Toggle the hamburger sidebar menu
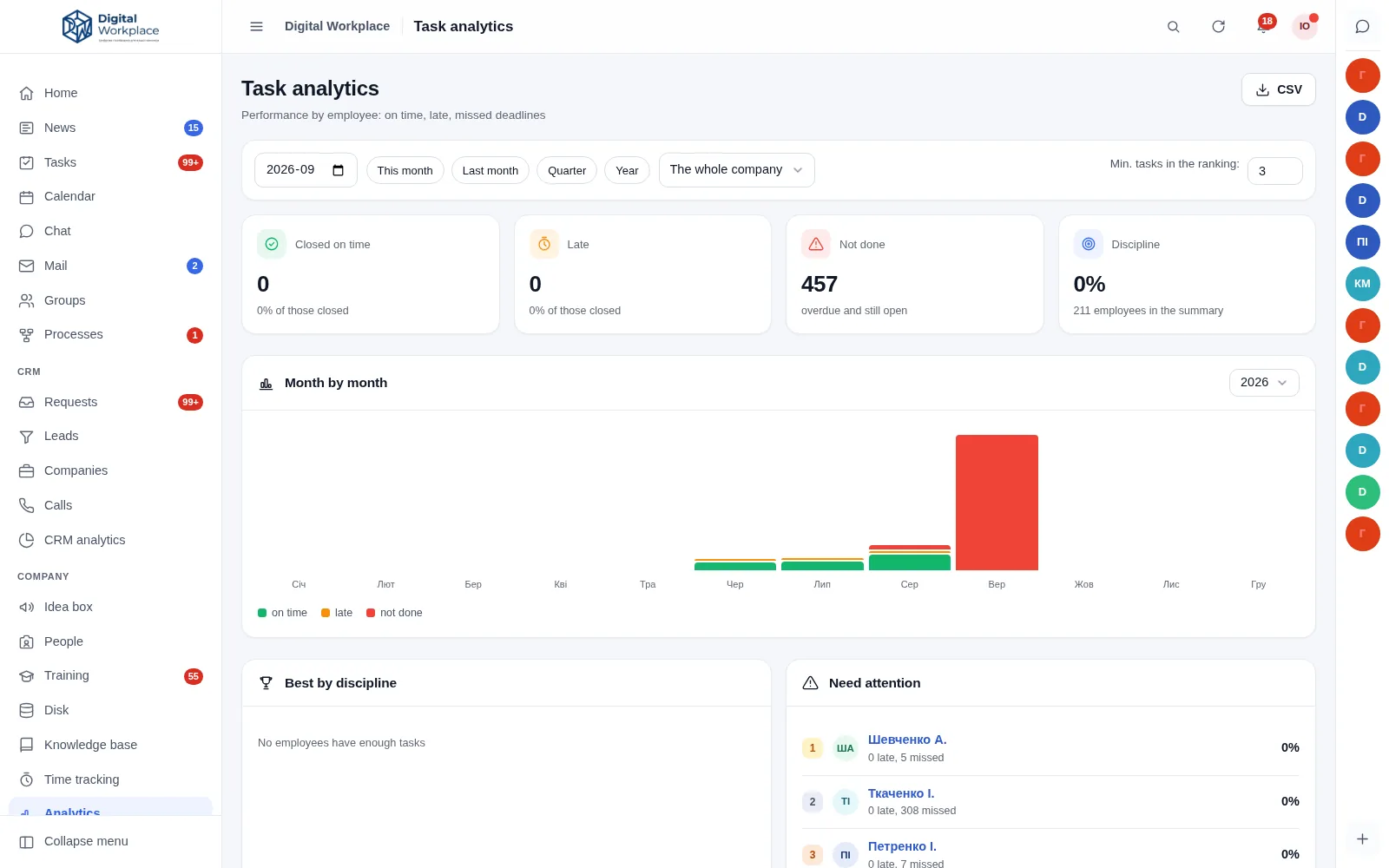The height and width of the screenshot is (868, 1389). click(256, 27)
